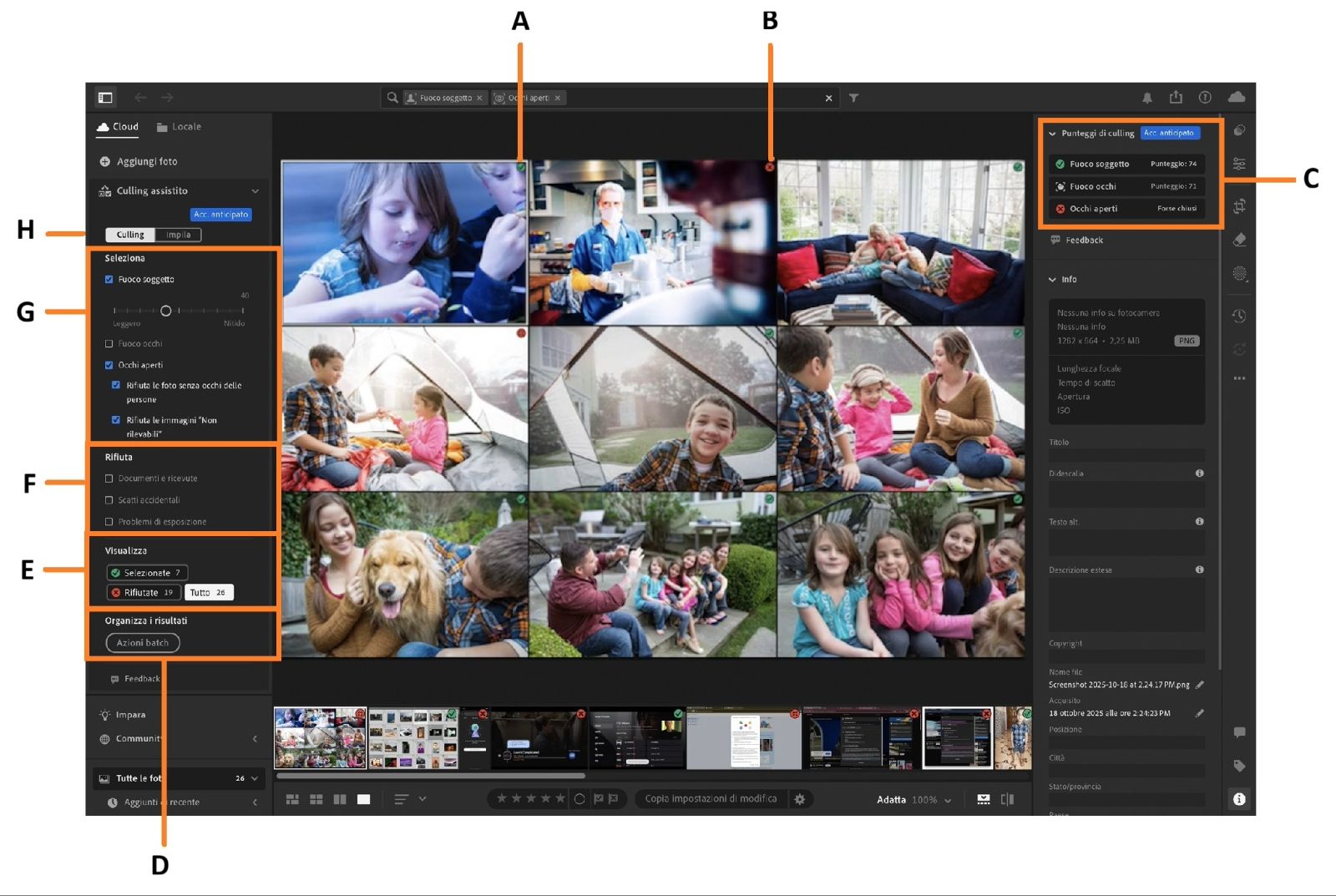Open the Info panel icon
The height and width of the screenshot is (896, 1336).
point(1239,799)
